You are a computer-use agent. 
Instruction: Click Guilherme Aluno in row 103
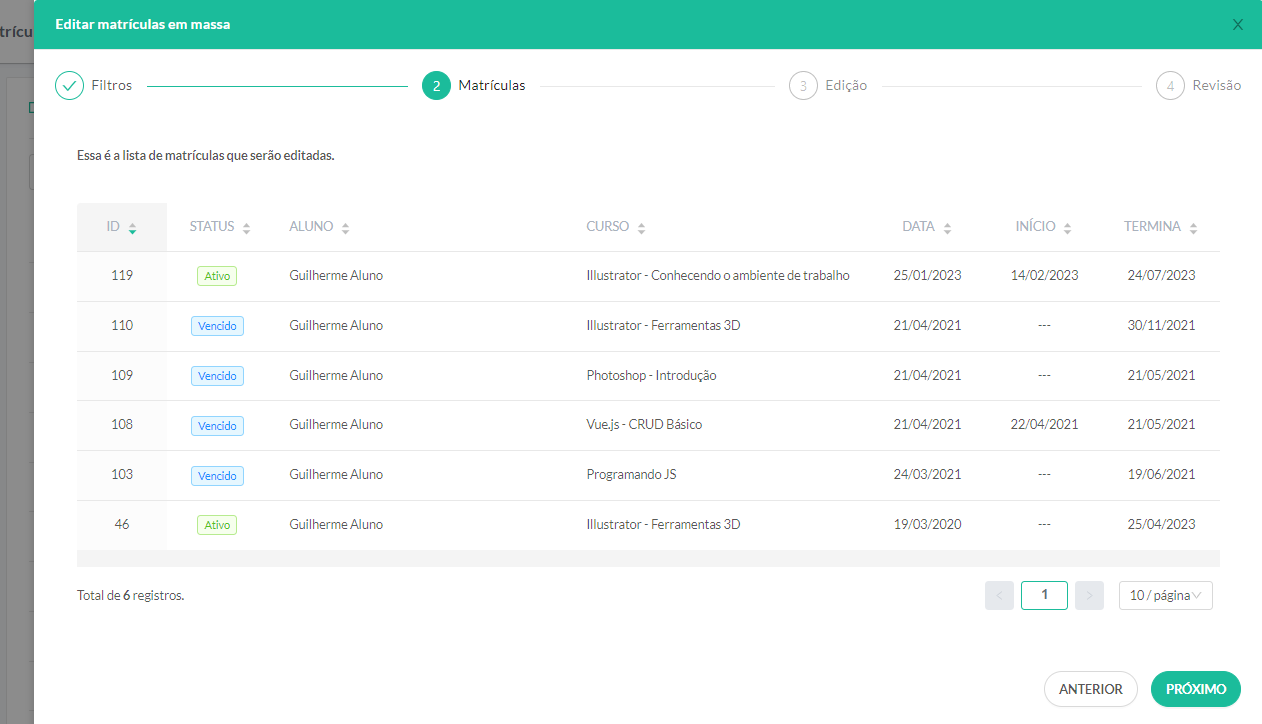click(x=336, y=475)
